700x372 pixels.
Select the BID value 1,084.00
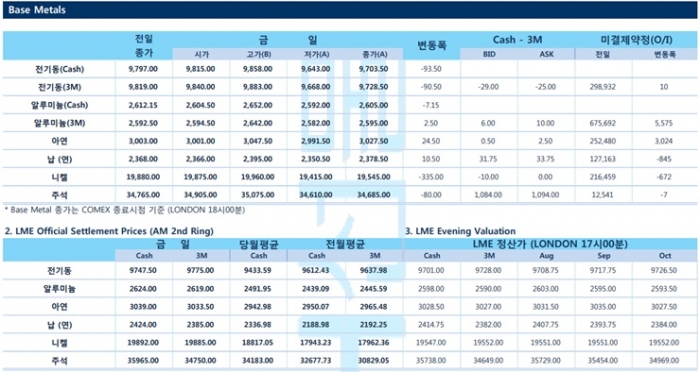pyautogui.click(x=488, y=195)
